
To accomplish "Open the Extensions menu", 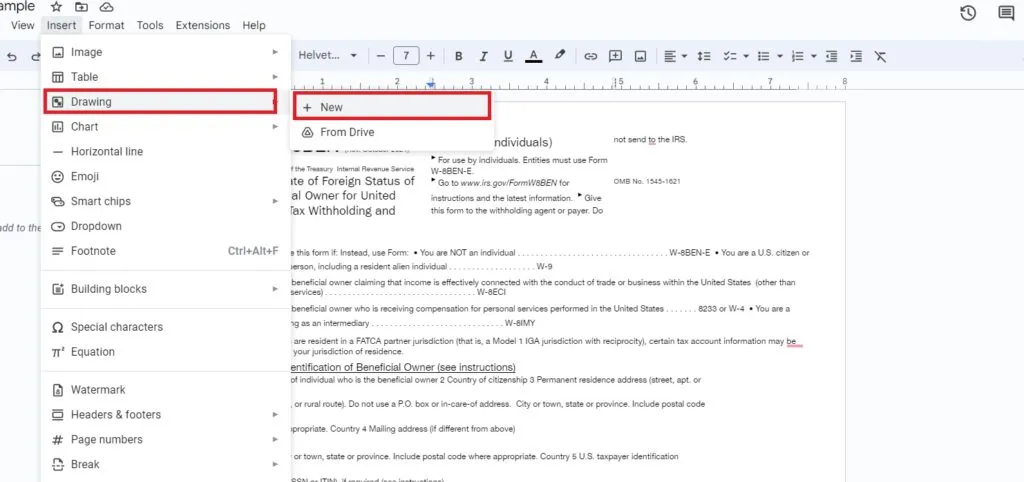I will (x=203, y=25).
